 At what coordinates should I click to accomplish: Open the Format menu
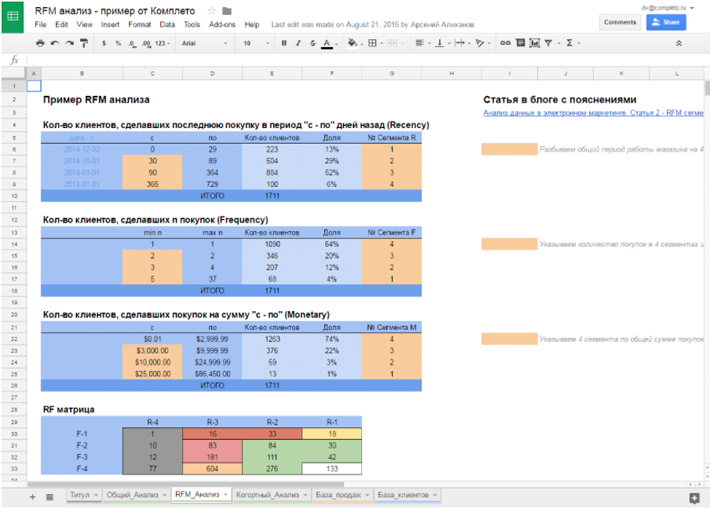pyautogui.click(x=139, y=24)
